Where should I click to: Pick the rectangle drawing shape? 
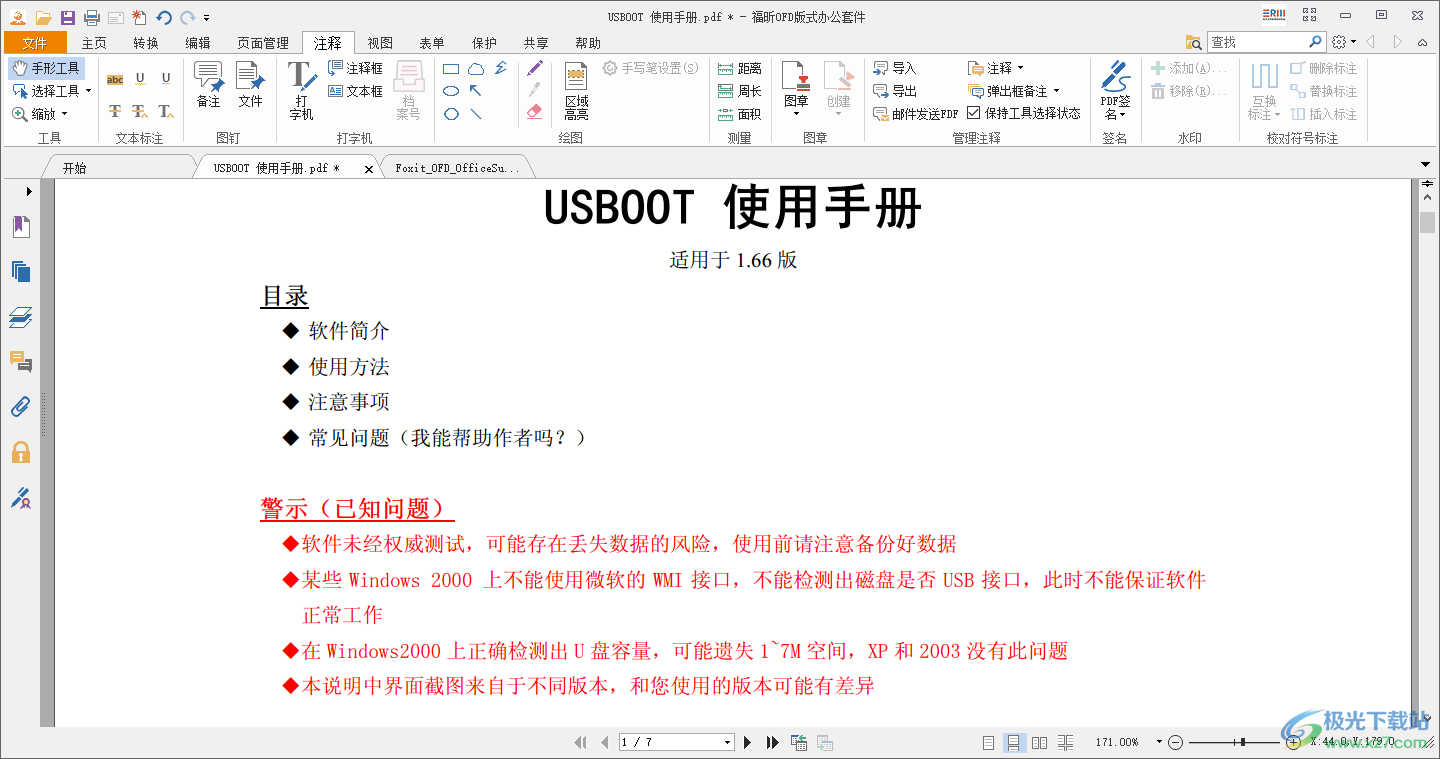[x=451, y=69]
